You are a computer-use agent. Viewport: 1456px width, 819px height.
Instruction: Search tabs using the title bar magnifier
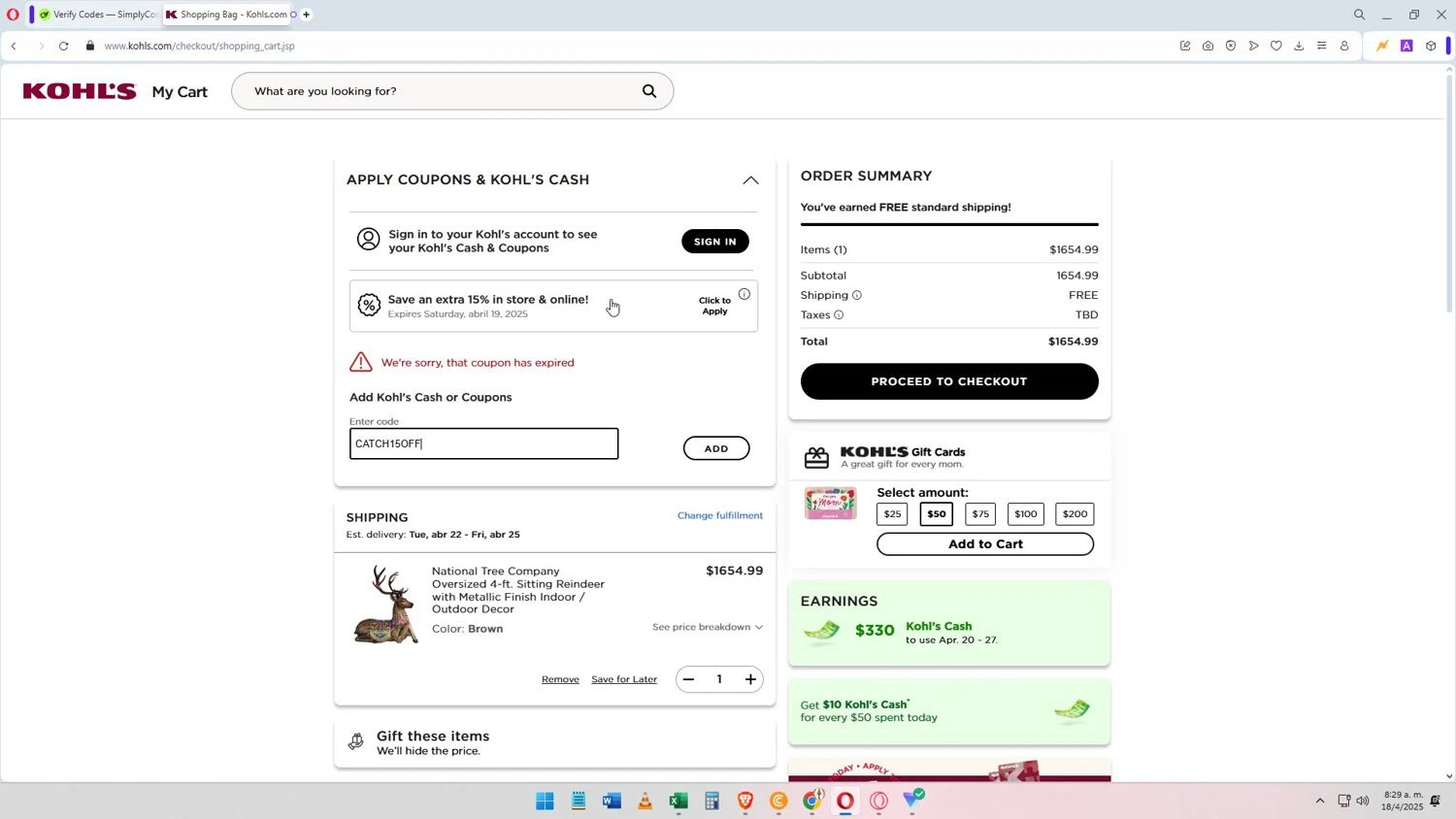tap(1359, 15)
